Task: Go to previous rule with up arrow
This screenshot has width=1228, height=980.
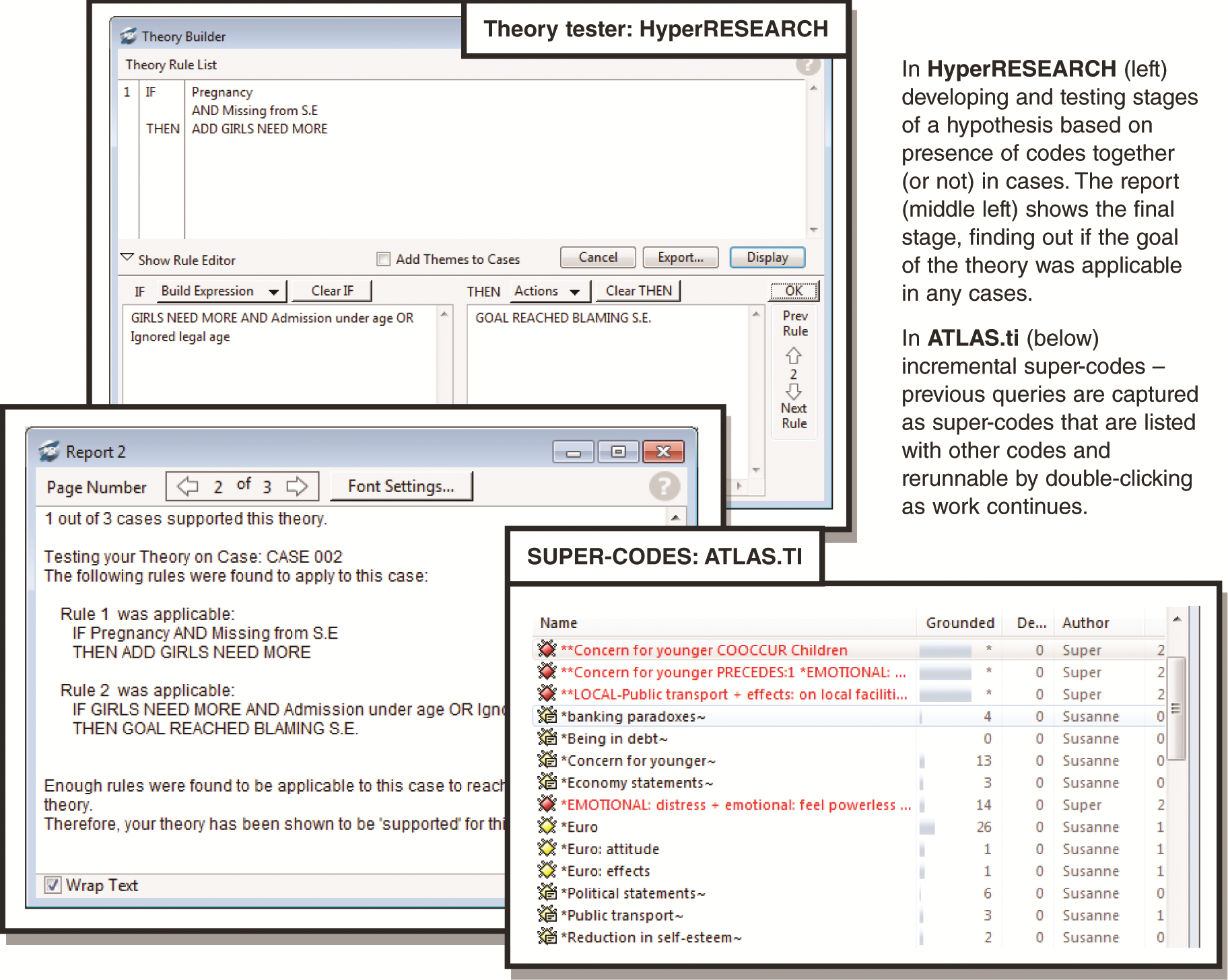Action: click(x=794, y=355)
